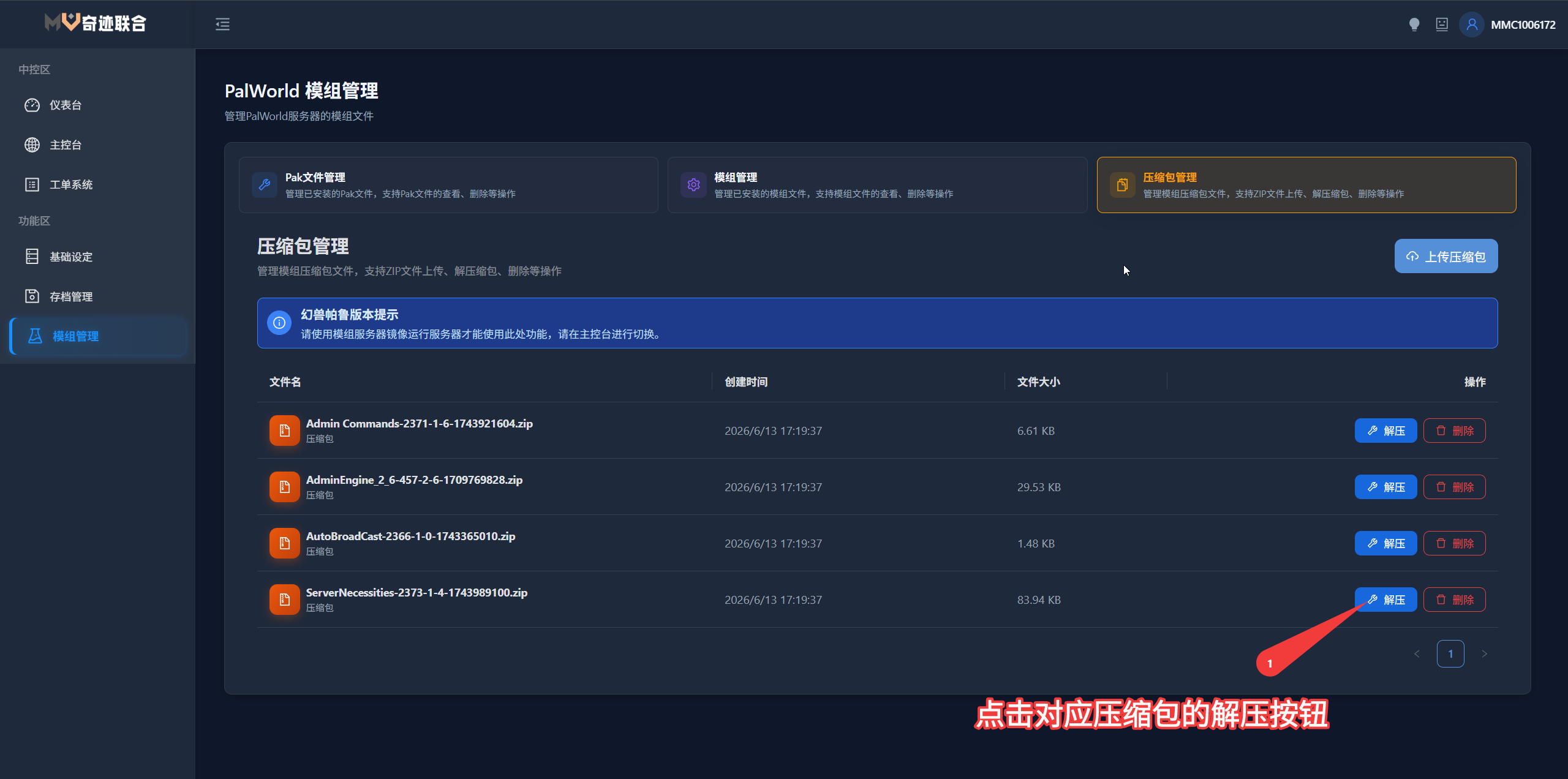Image resolution: width=1568 pixels, height=779 pixels.
Task: Open 仪表台 dashboard in sidebar
Action: tap(98, 105)
